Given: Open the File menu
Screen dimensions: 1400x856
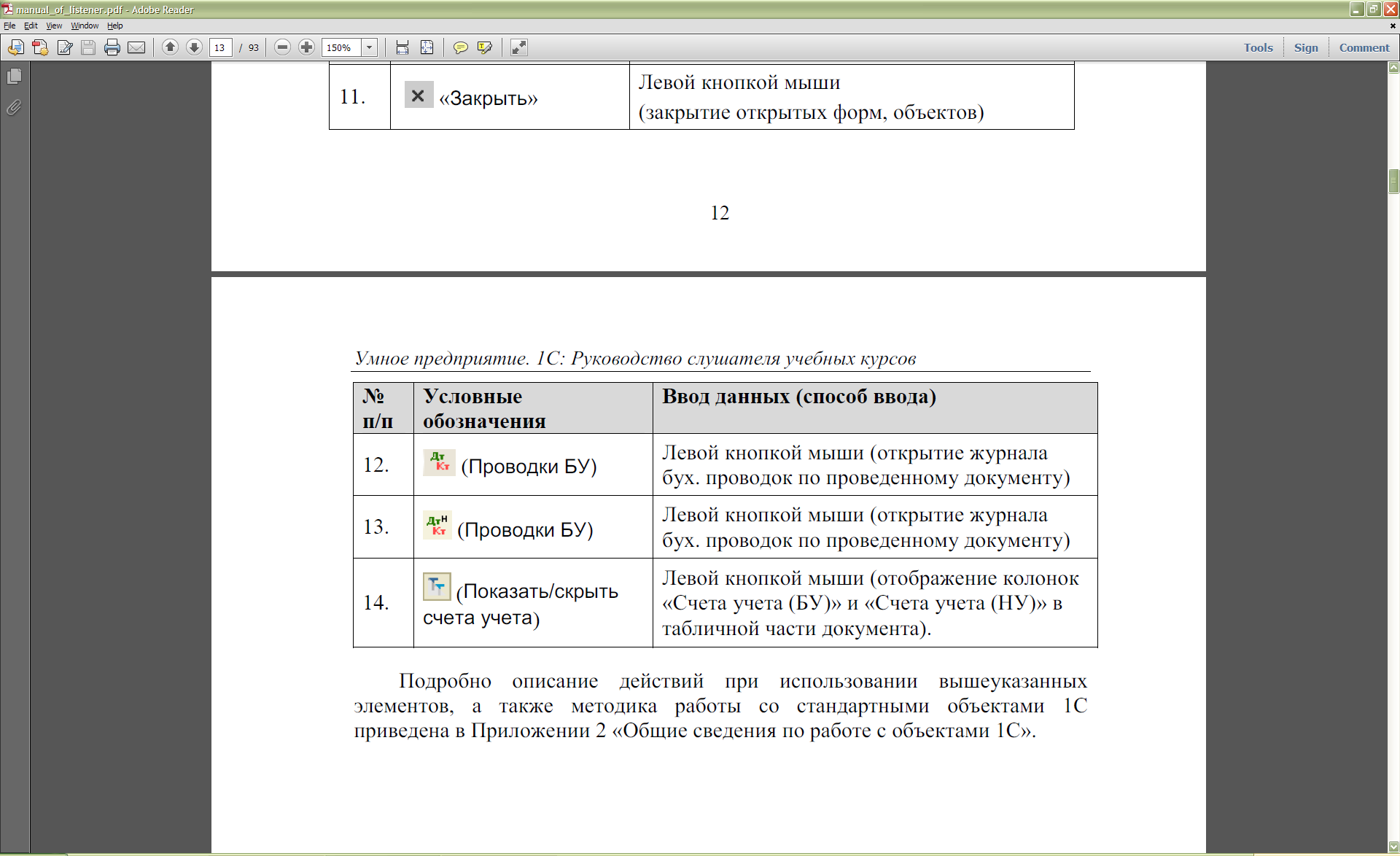Looking at the screenshot, I should tap(9, 26).
